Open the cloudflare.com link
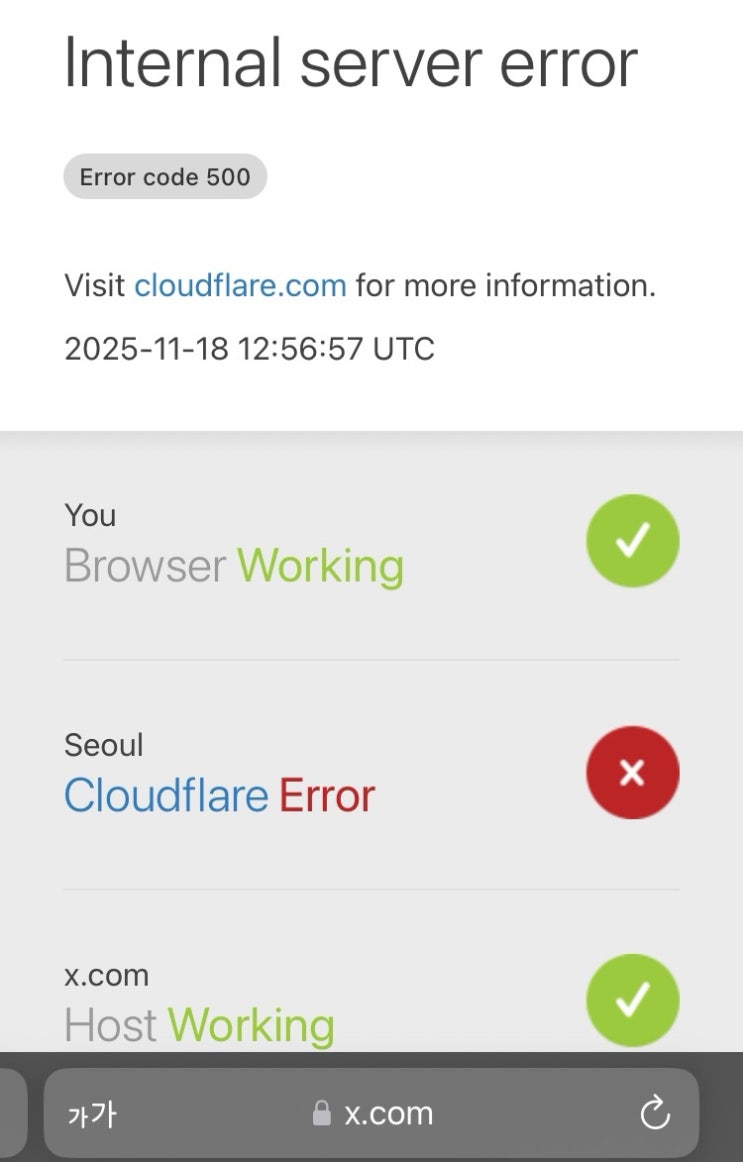Viewport: 743px width, 1162px height. tap(240, 285)
